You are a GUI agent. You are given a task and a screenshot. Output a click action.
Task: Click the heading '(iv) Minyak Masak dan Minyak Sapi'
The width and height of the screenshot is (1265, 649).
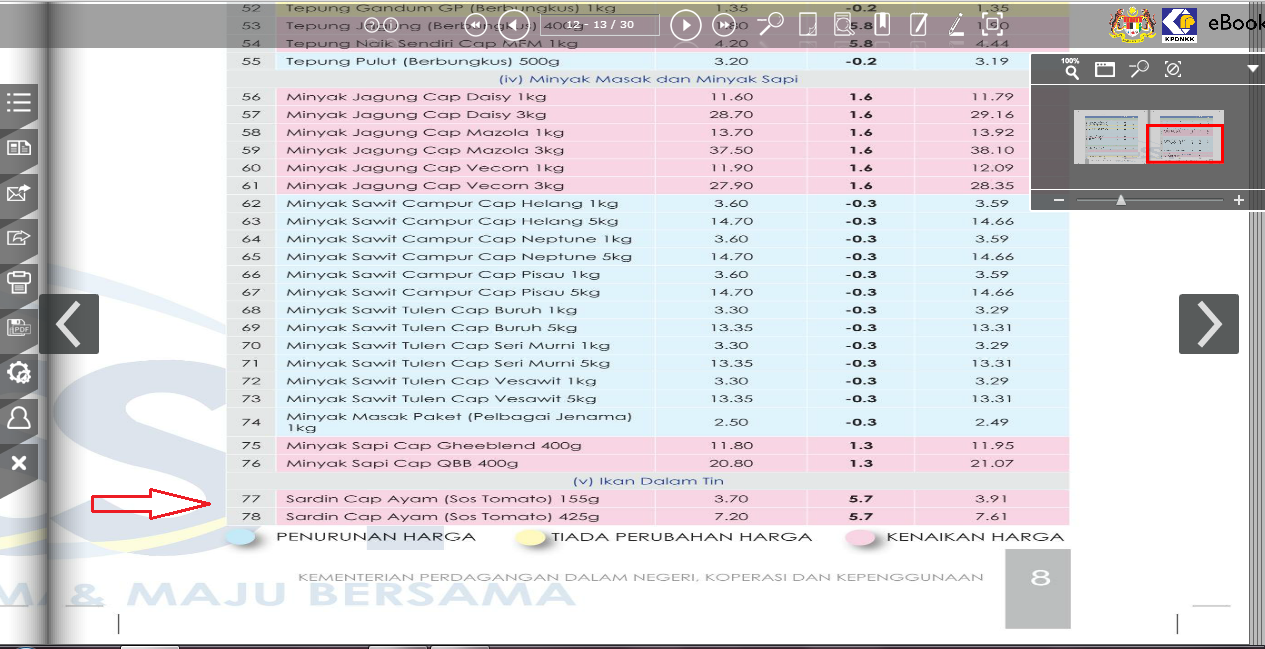coord(648,79)
